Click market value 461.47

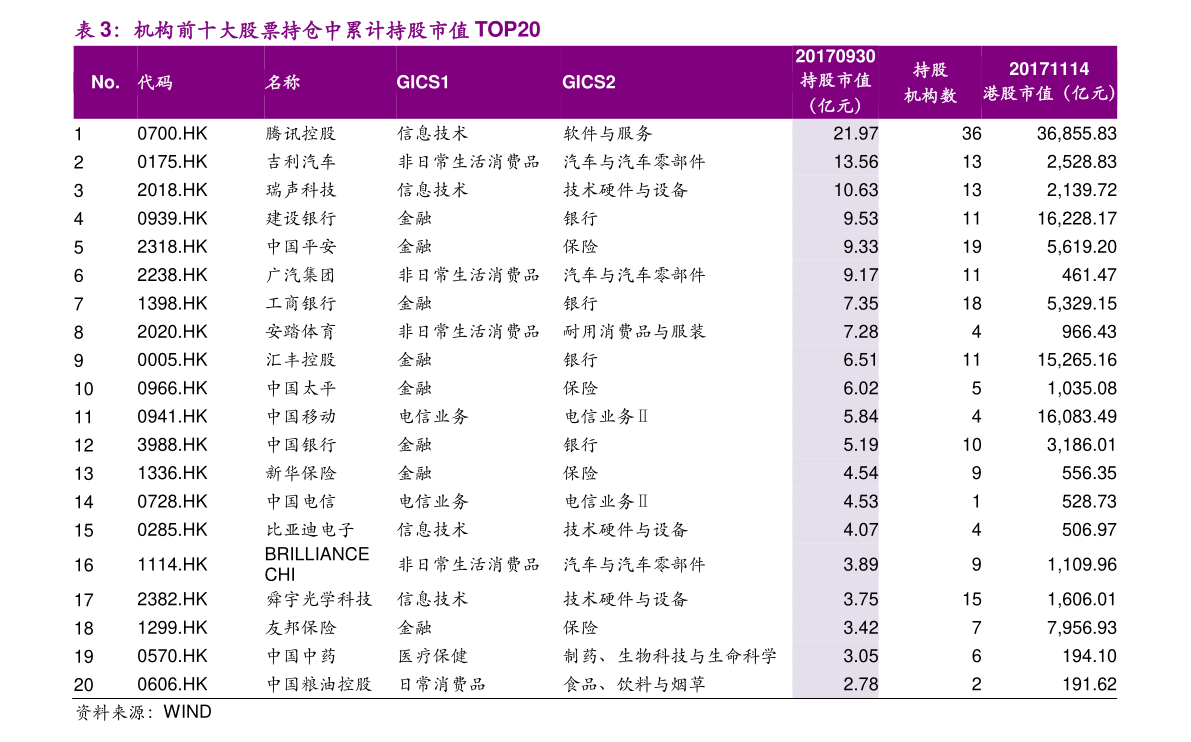point(1088,275)
